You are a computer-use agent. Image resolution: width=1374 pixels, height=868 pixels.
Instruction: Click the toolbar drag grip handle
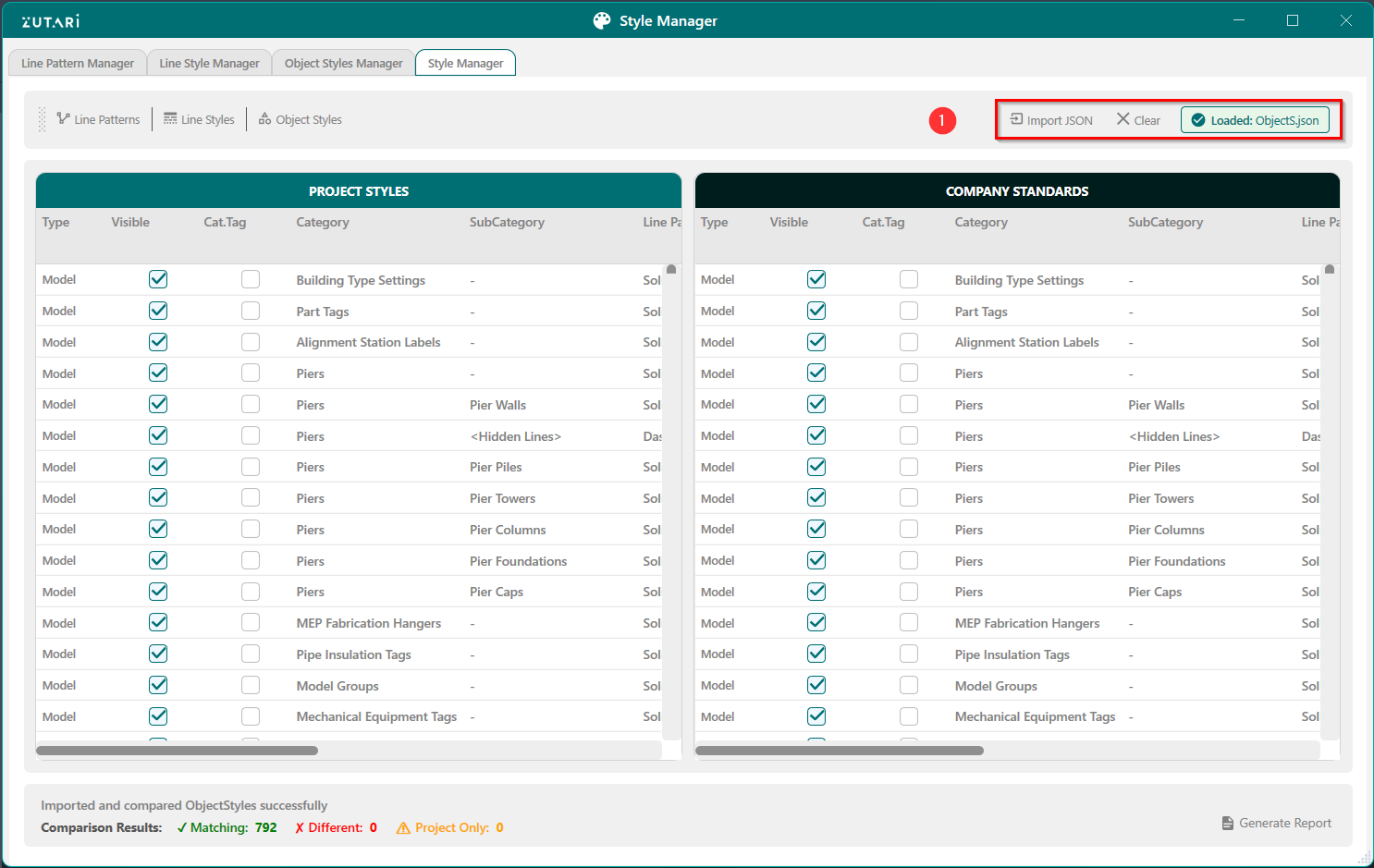click(x=42, y=119)
